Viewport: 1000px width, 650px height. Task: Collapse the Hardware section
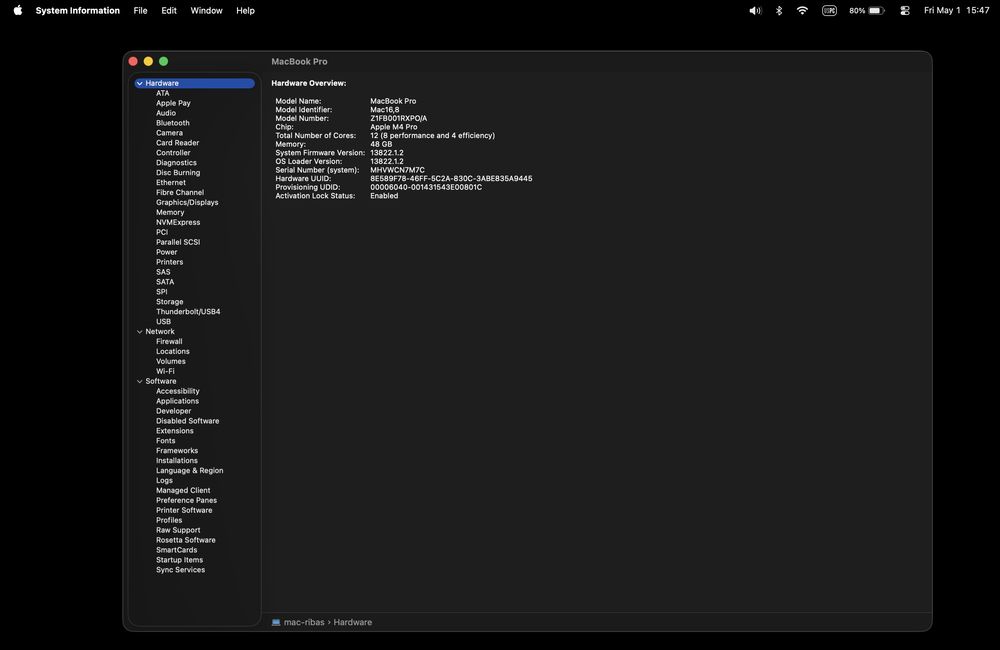coord(139,83)
